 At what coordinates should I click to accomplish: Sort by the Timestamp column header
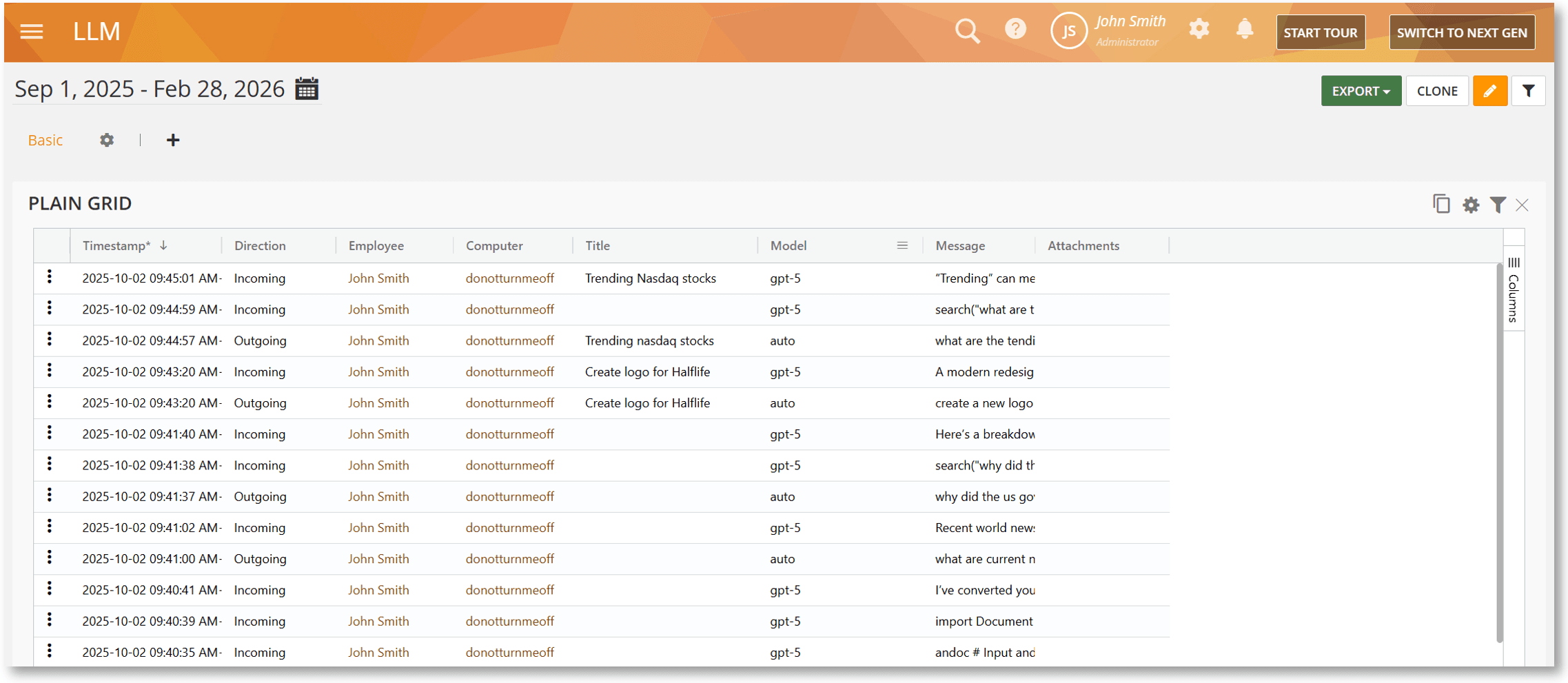pyautogui.click(x=117, y=246)
